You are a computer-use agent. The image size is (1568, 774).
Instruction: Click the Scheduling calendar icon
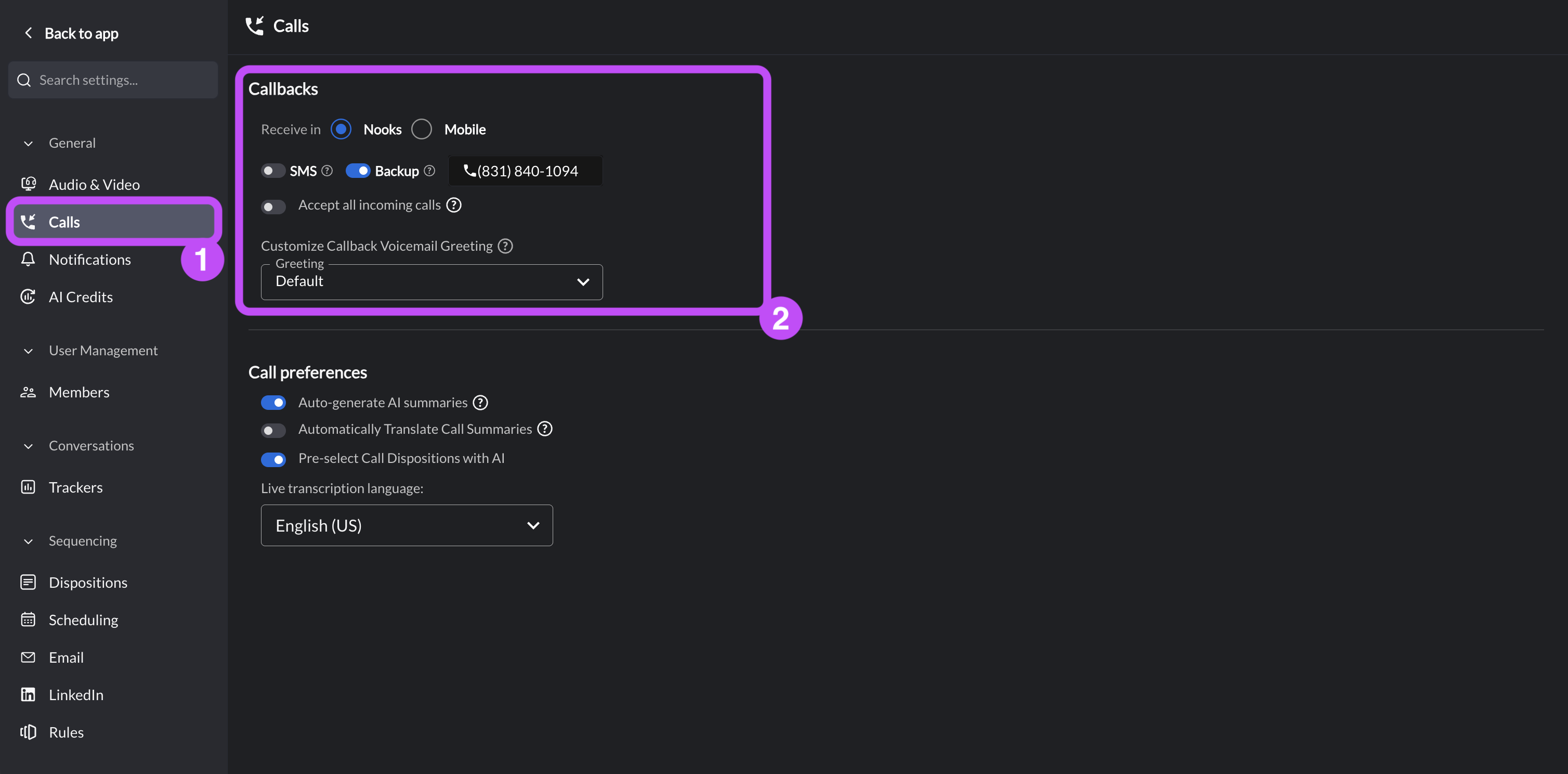[28, 620]
